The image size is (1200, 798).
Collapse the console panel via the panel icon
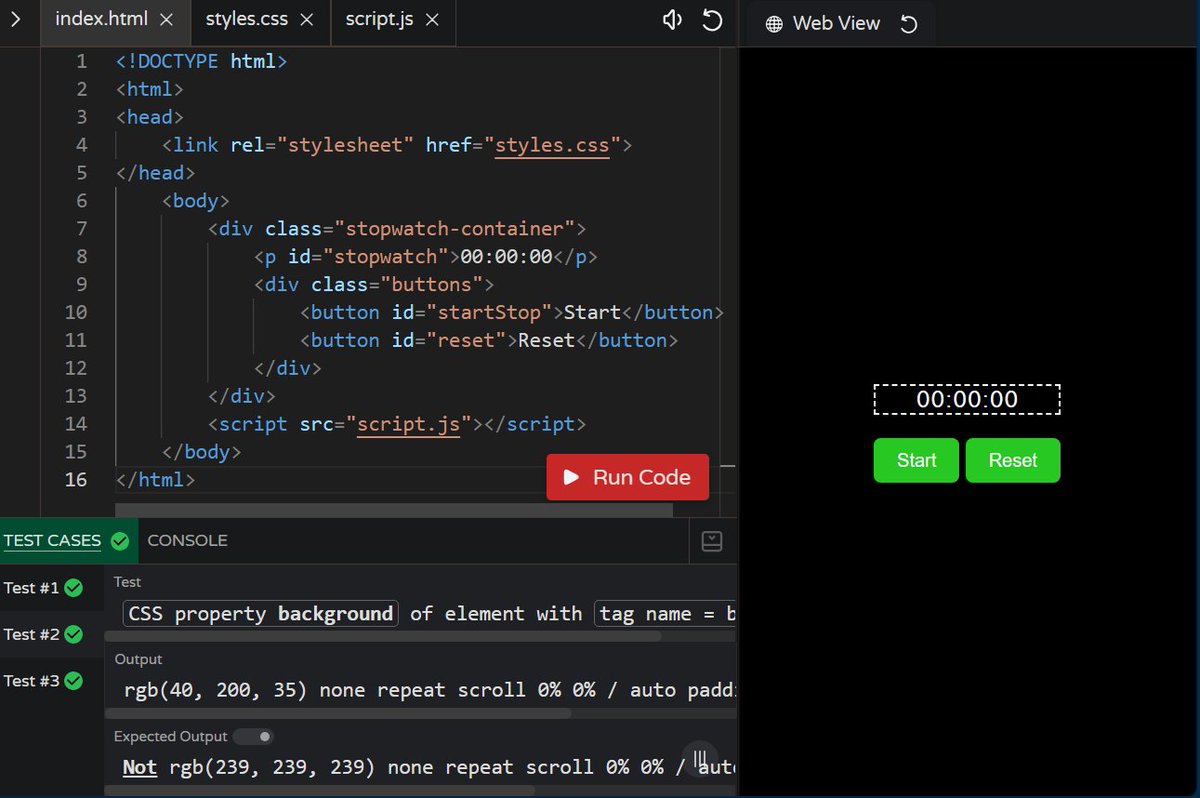point(712,540)
